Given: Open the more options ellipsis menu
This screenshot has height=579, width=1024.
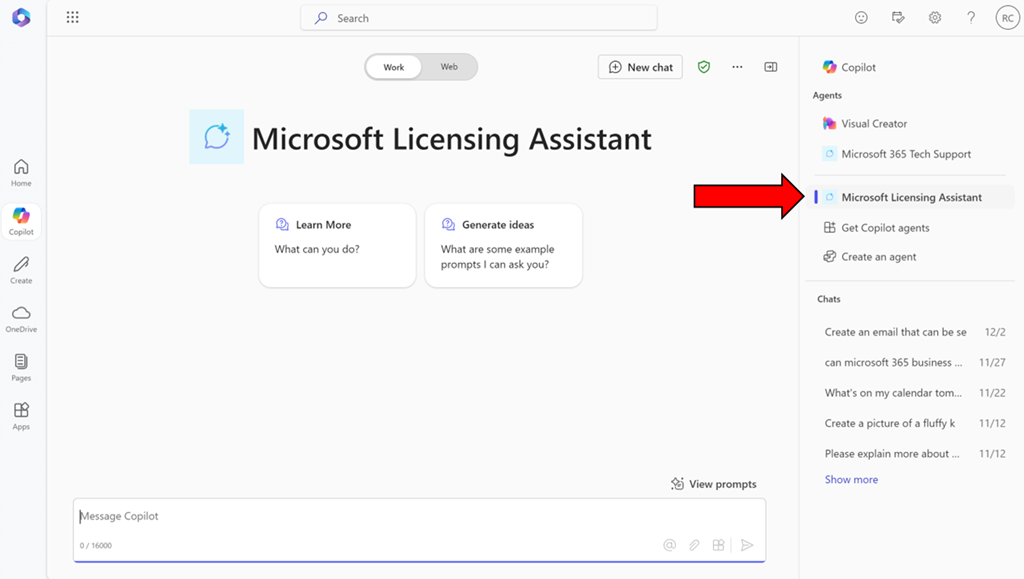Looking at the screenshot, I should [x=737, y=67].
